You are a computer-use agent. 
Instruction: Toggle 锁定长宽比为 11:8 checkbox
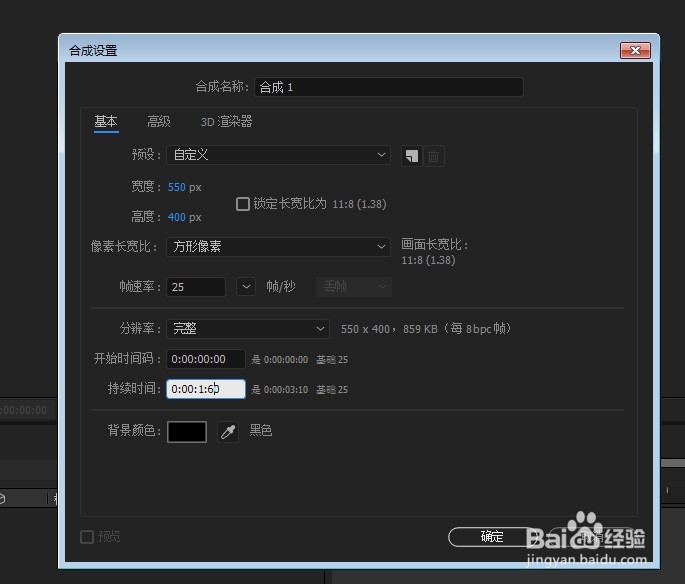point(242,204)
